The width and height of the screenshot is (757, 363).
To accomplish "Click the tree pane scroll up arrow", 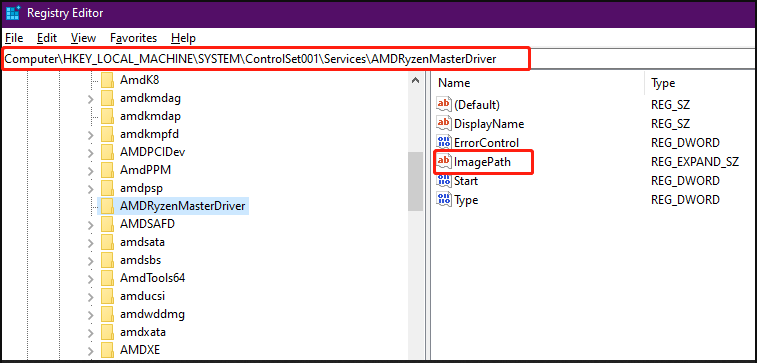I will (x=415, y=80).
